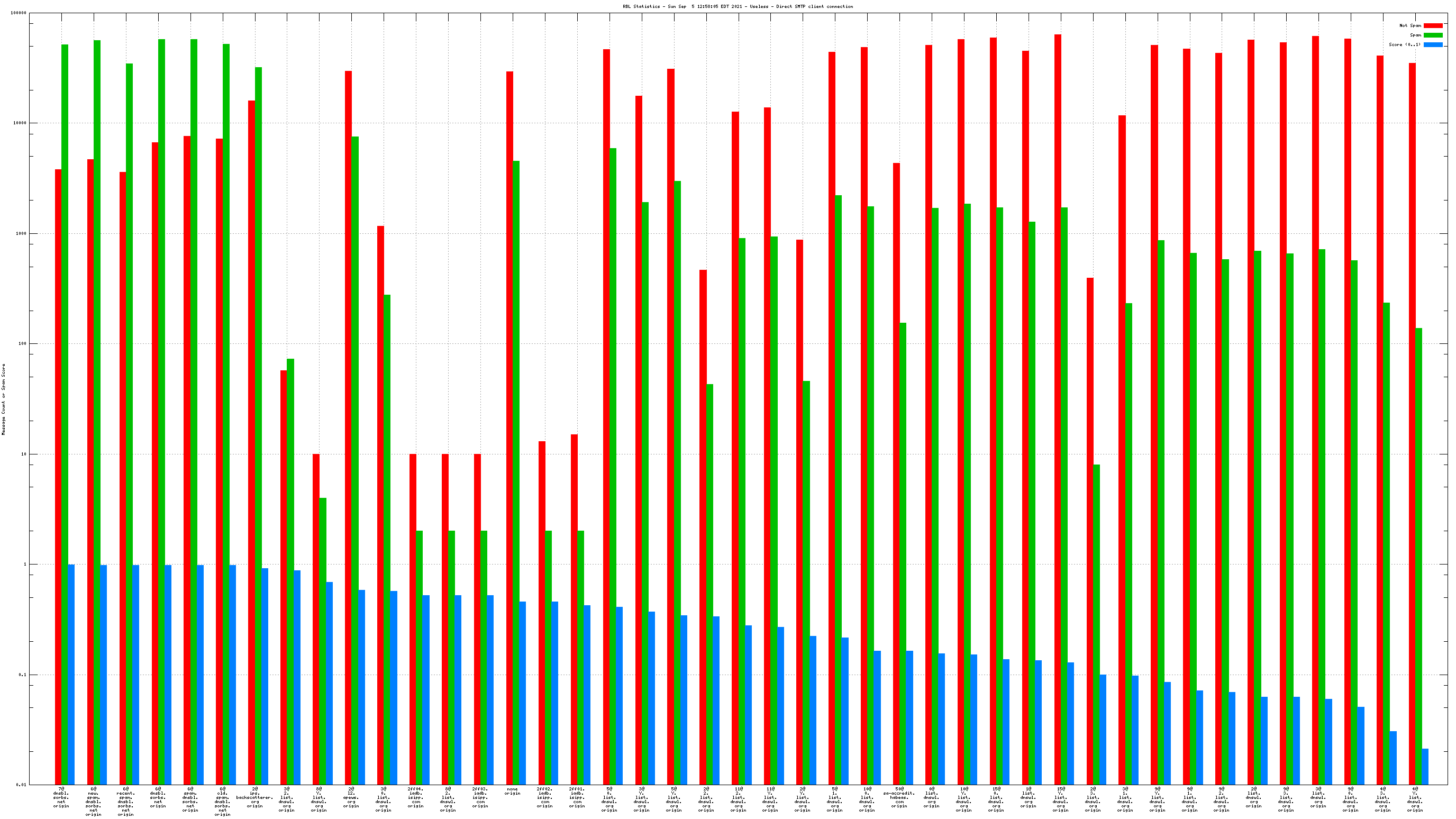The width and height of the screenshot is (1456, 819).
Task: Click the green Spam legend swatch
Action: pyautogui.click(x=1433, y=35)
